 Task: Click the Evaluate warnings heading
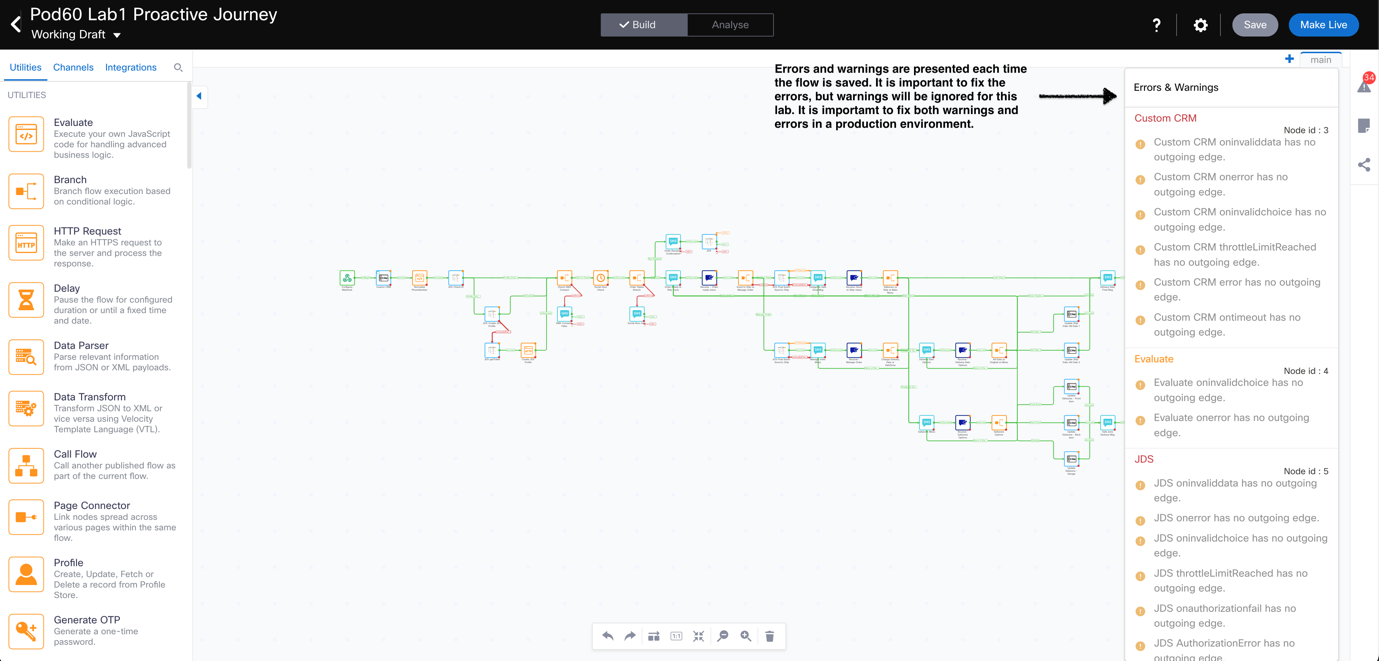[x=1154, y=359]
